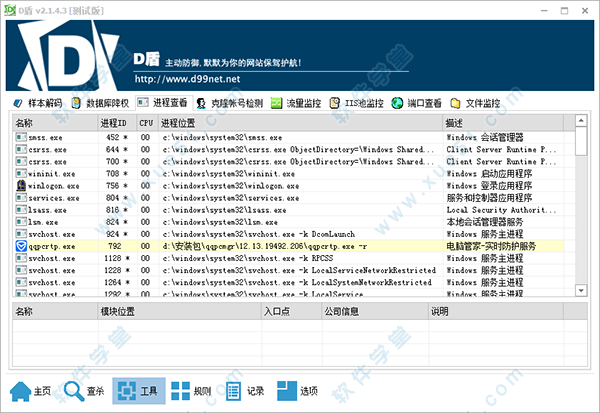Click the process list scroll-down arrow
The width and height of the screenshot is (600, 413).
581,290
